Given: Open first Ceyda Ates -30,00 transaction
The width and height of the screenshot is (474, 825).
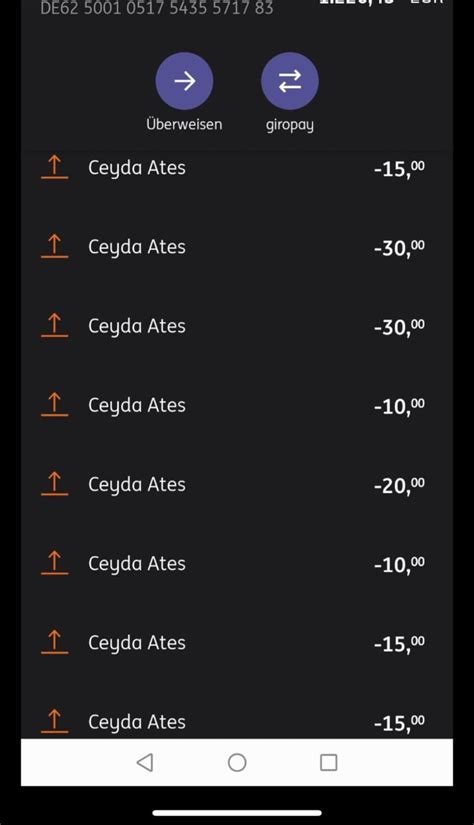Looking at the screenshot, I should (237, 247).
